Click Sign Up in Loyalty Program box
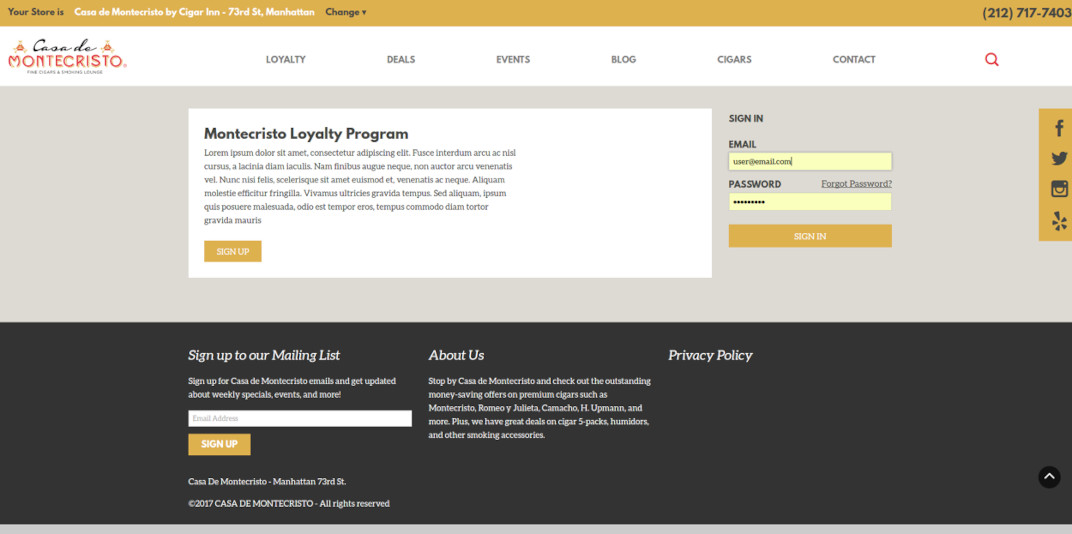Viewport: 1072px width, 534px height. [x=232, y=251]
